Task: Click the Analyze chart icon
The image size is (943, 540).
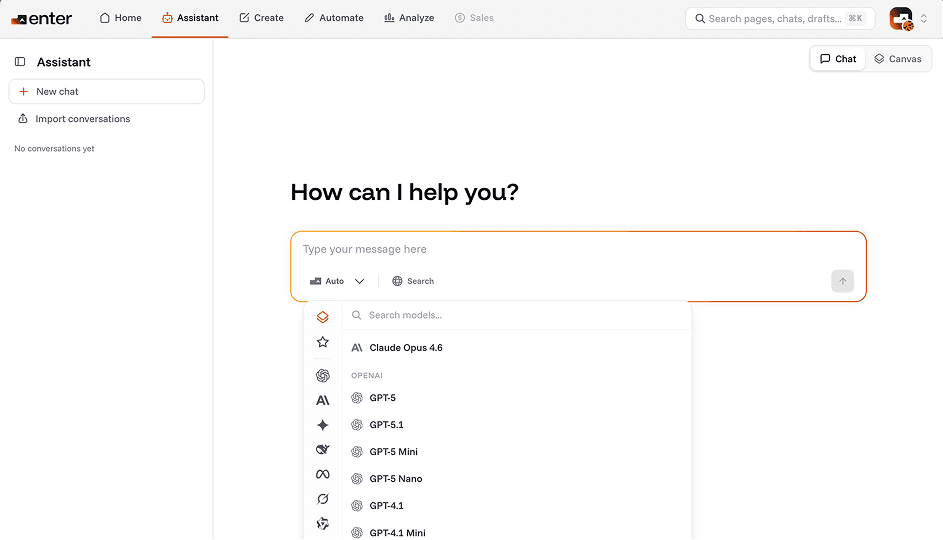Action: pyautogui.click(x=389, y=18)
